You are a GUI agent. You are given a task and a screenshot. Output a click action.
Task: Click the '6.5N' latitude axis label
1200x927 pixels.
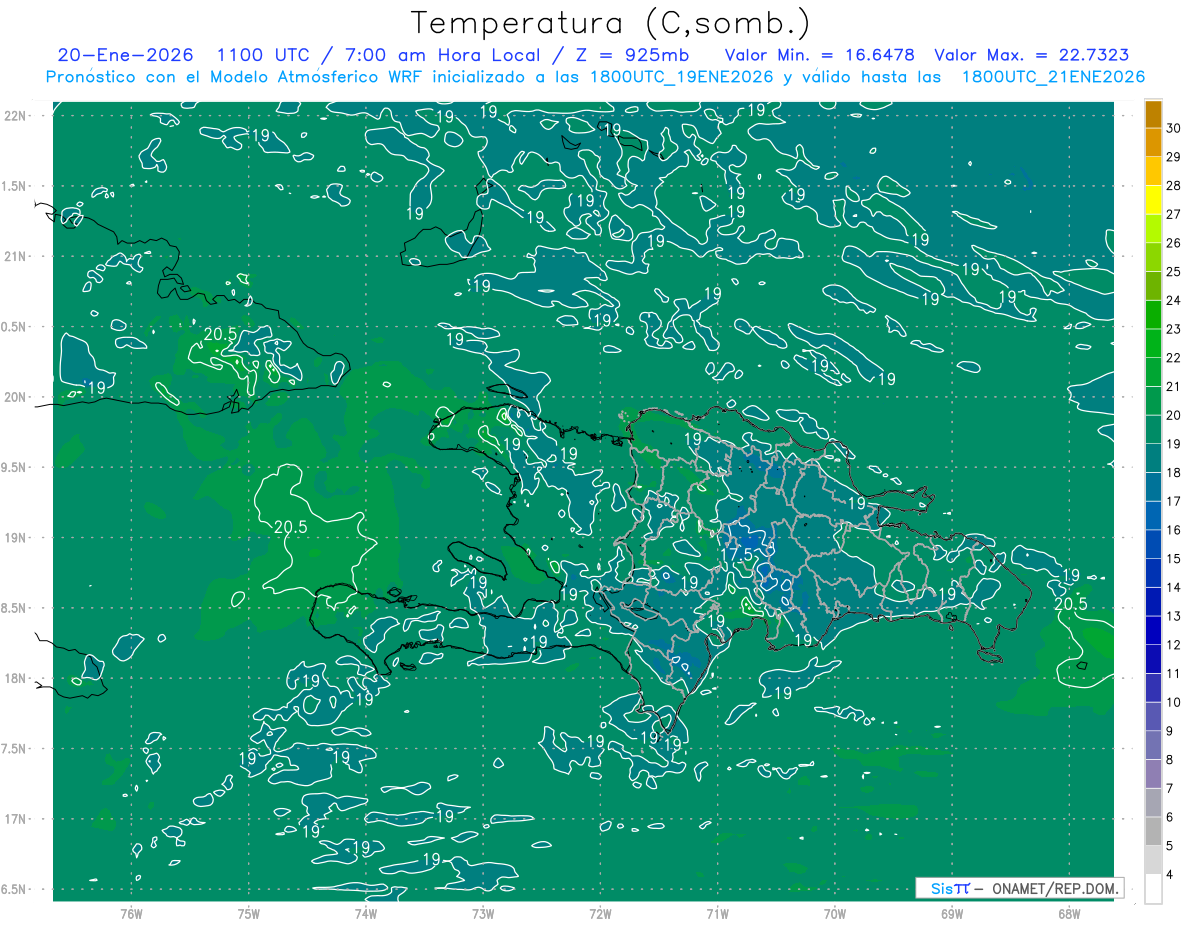click(x=15, y=890)
